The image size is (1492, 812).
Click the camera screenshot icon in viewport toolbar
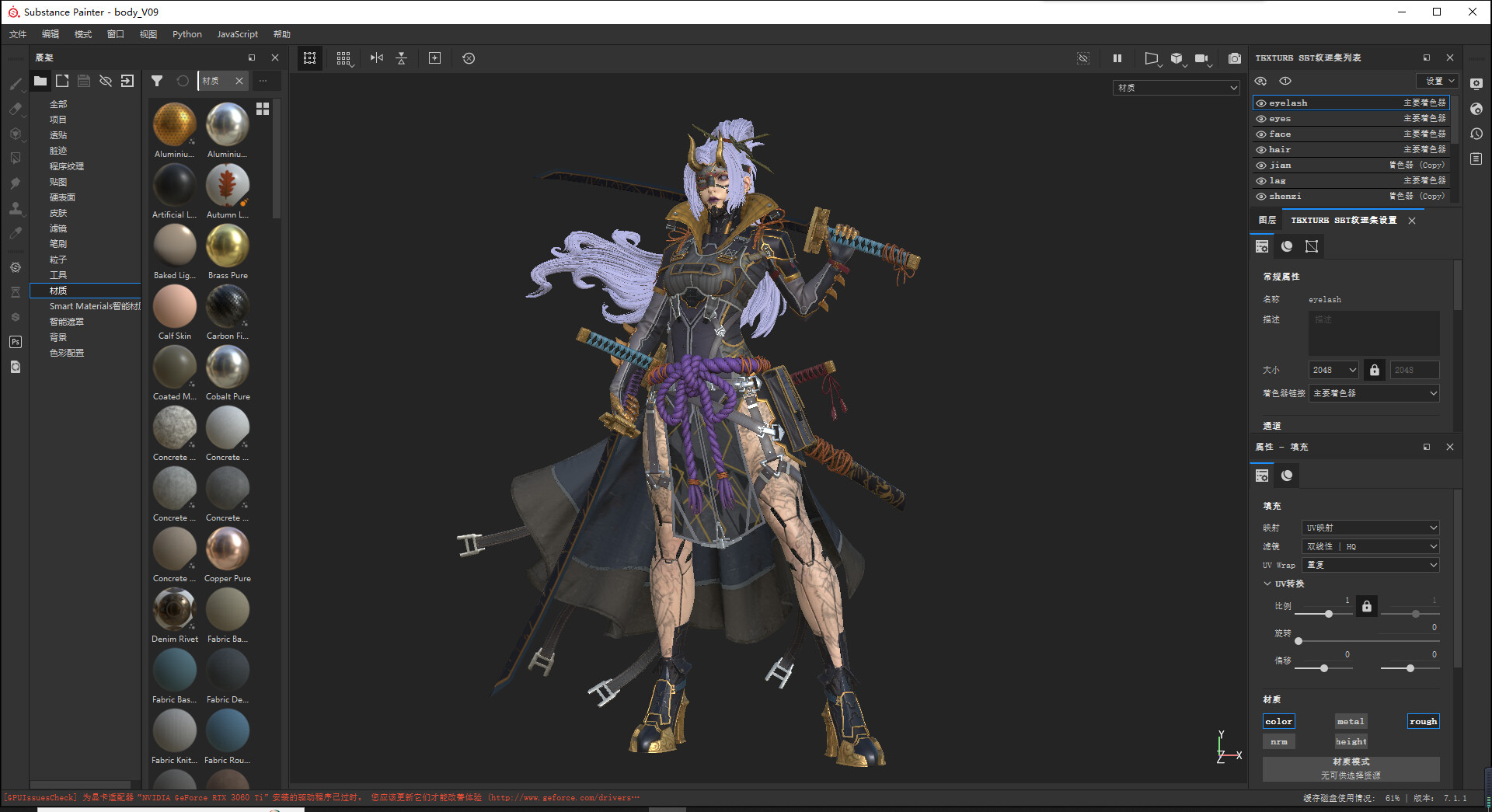coord(1234,58)
